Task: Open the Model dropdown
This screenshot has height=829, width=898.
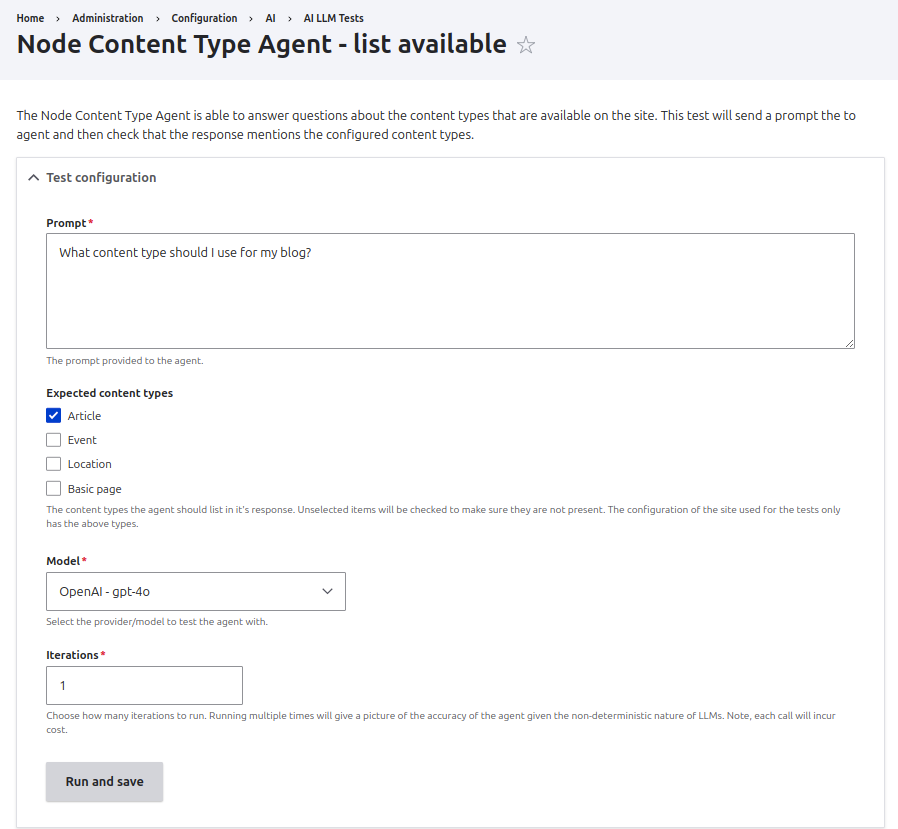Action: (195, 591)
